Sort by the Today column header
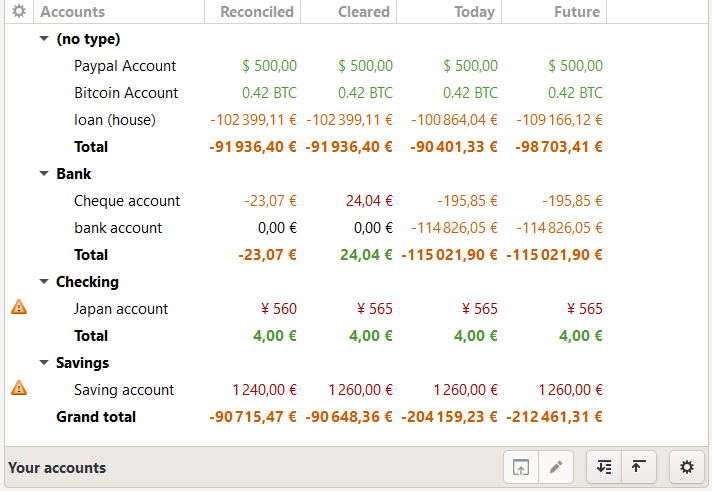The image size is (712, 491). [x=449, y=11]
